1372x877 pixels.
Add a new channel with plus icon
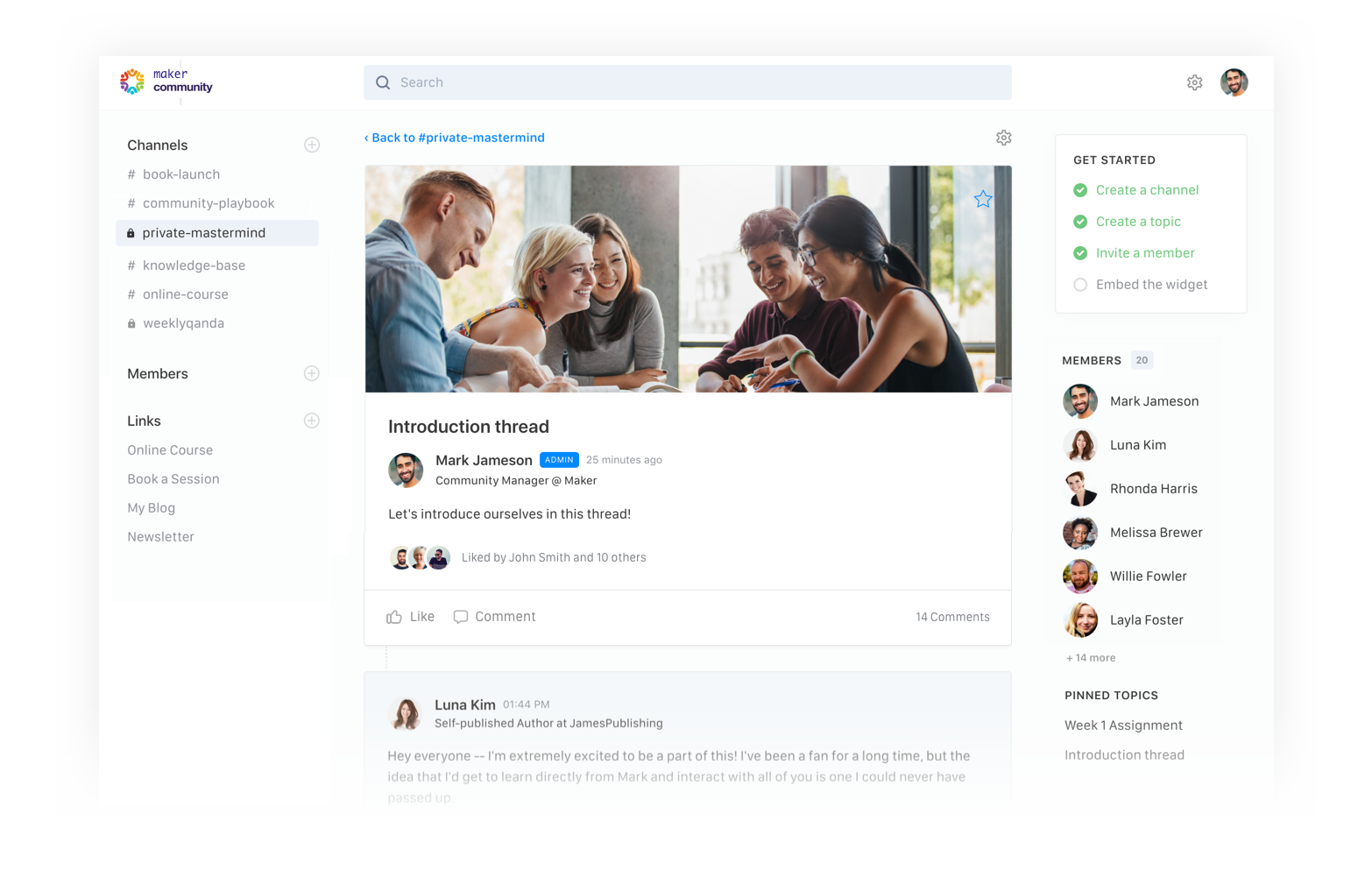[x=312, y=145]
